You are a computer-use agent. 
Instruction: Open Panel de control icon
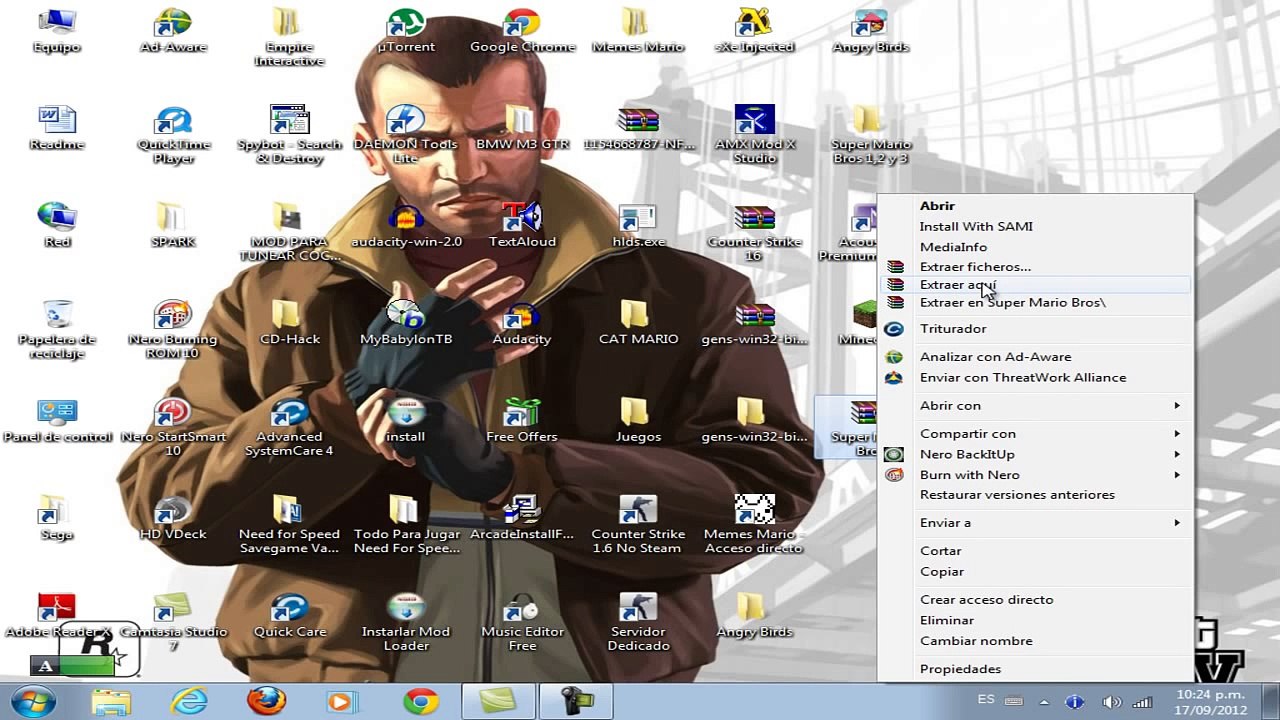pyautogui.click(x=57, y=420)
